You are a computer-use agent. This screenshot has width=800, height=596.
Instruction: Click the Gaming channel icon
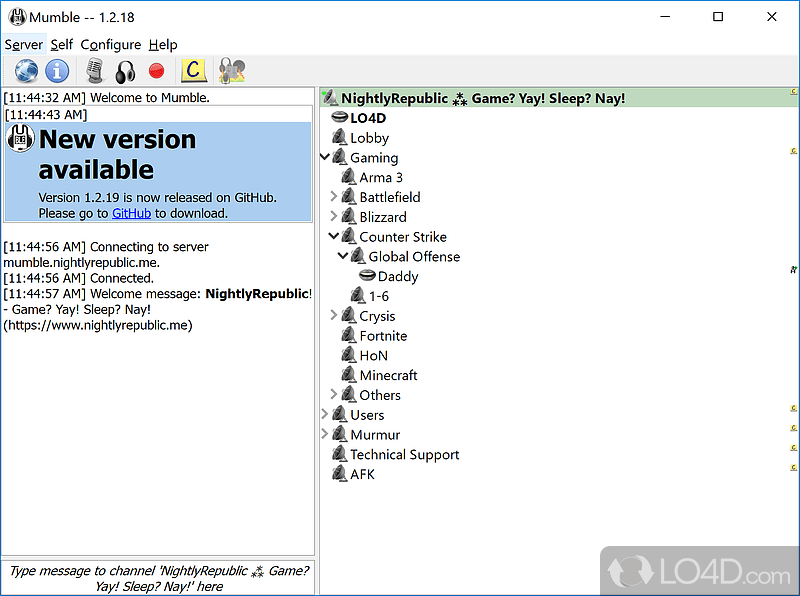click(340, 157)
